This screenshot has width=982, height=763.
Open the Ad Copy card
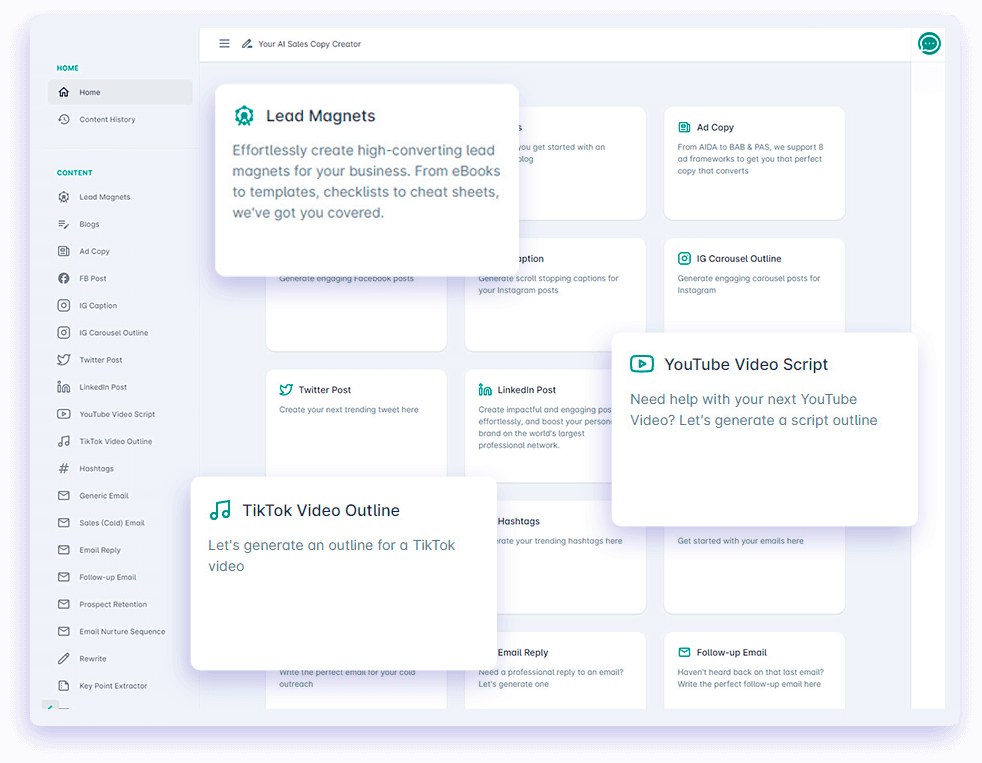tap(754, 162)
